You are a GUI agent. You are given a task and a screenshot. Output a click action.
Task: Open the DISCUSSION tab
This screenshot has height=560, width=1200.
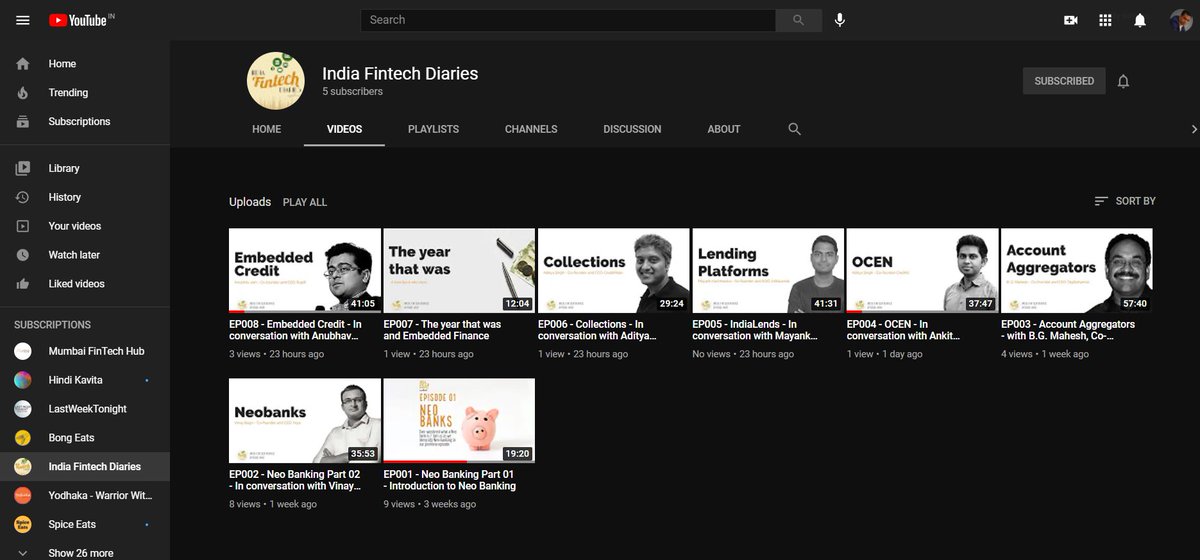tap(632, 129)
